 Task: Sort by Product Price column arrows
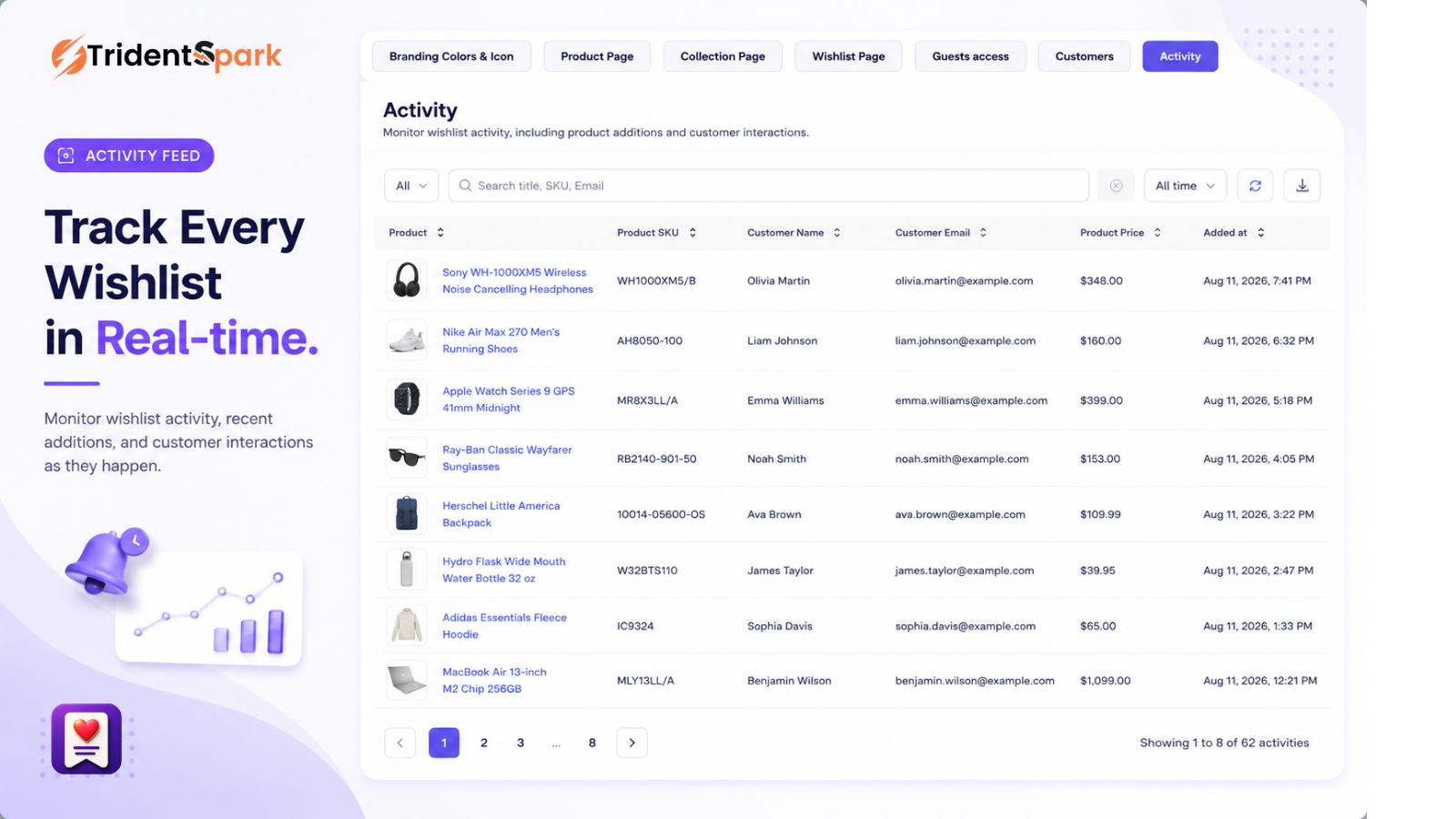(1158, 233)
